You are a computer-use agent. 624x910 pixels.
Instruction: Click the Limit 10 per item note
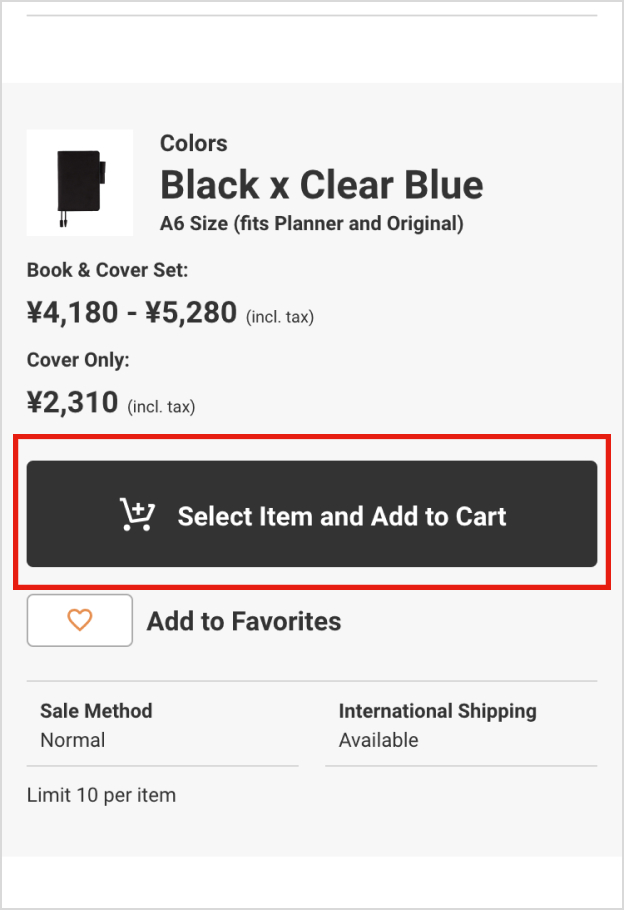click(101, 795)
